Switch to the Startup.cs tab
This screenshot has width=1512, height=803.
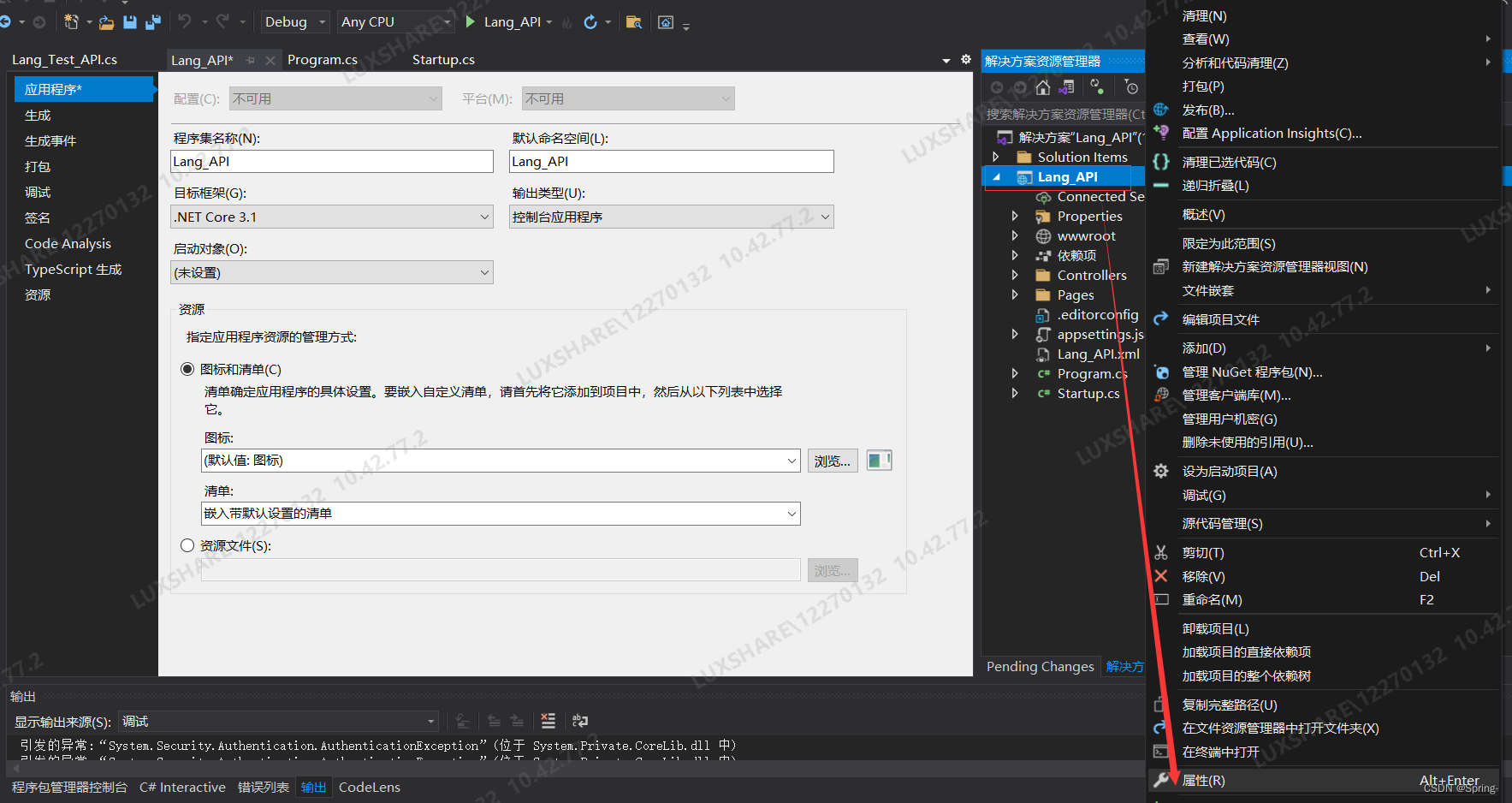[443, 60]
